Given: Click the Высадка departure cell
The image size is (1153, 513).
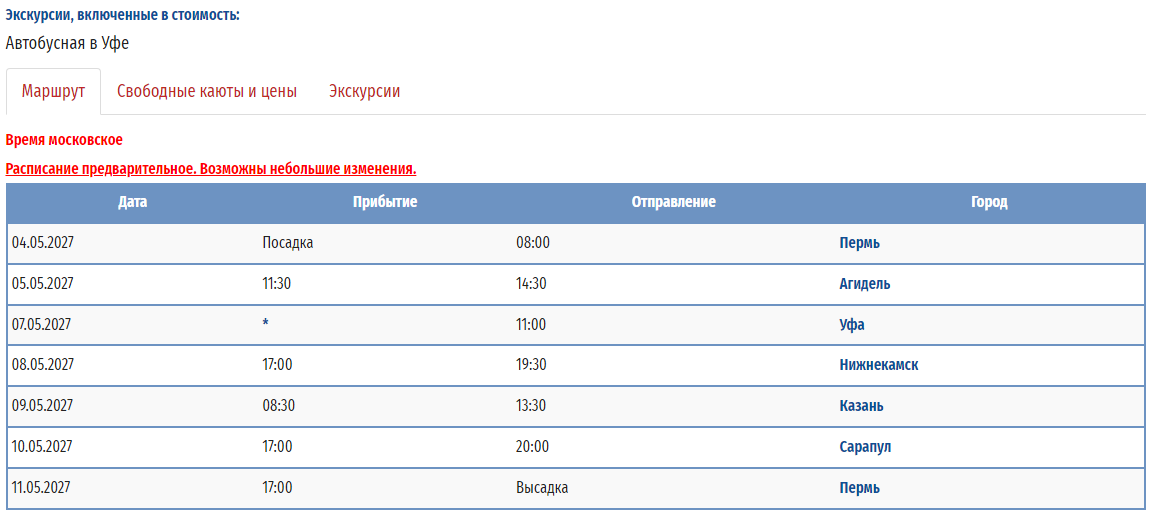Looking at the screenshot, I should [x=542, y=487].
